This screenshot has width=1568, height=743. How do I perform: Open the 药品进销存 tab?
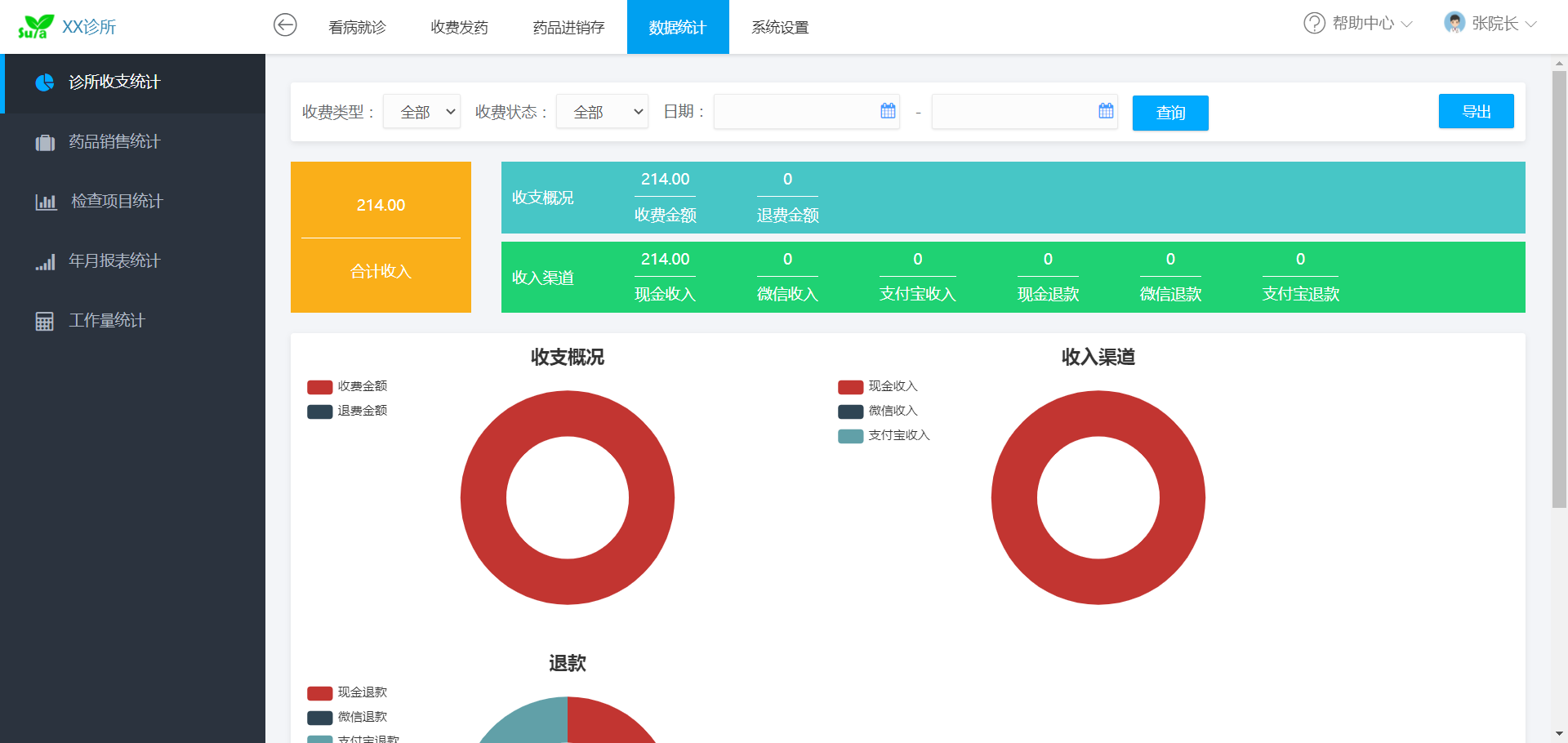coord(568,27)
